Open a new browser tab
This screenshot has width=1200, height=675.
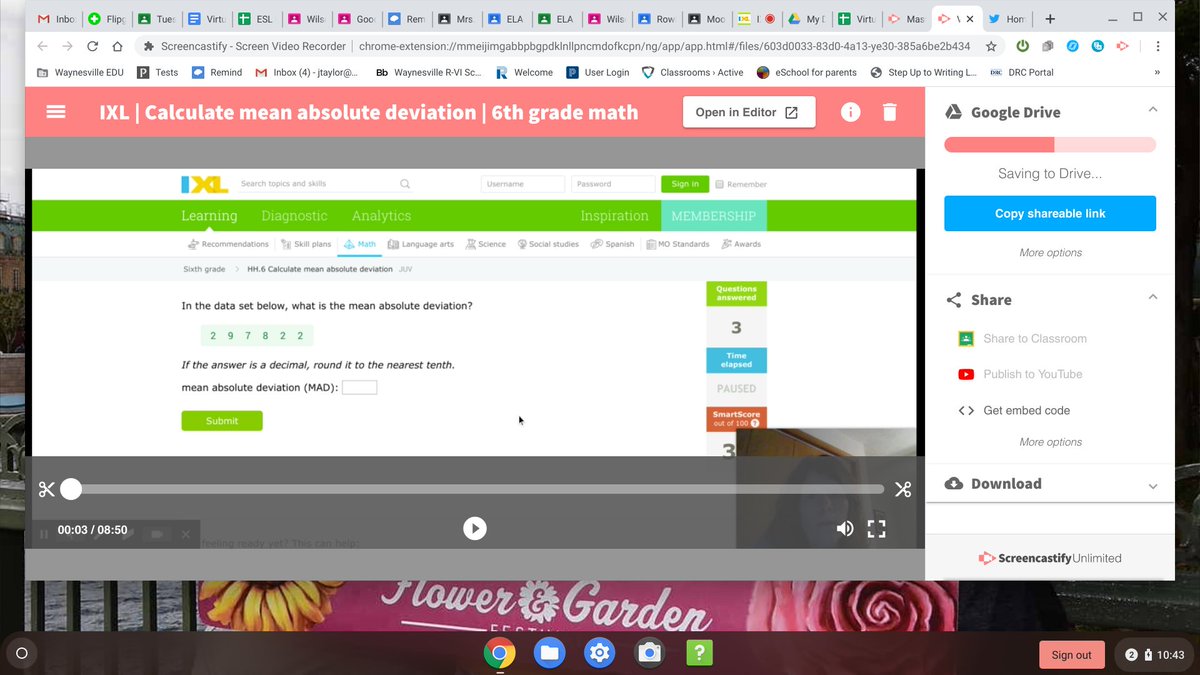(1050, 19)
